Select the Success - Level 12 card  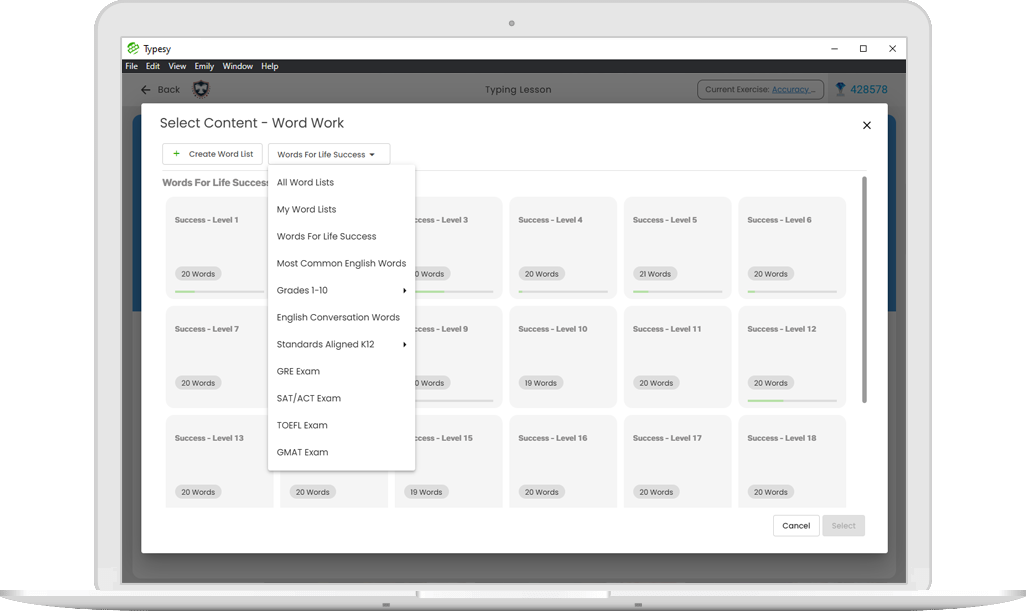792,357
